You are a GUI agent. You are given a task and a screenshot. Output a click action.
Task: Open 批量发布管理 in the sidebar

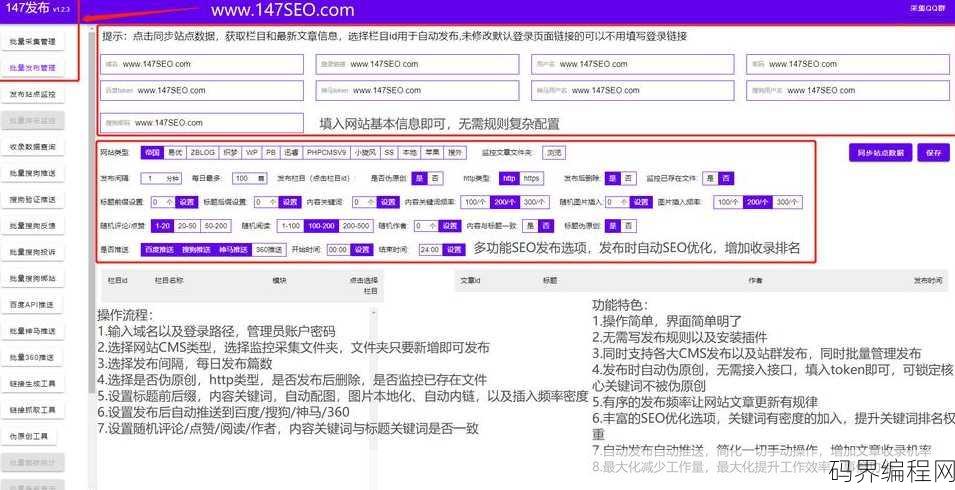[32, 68]
